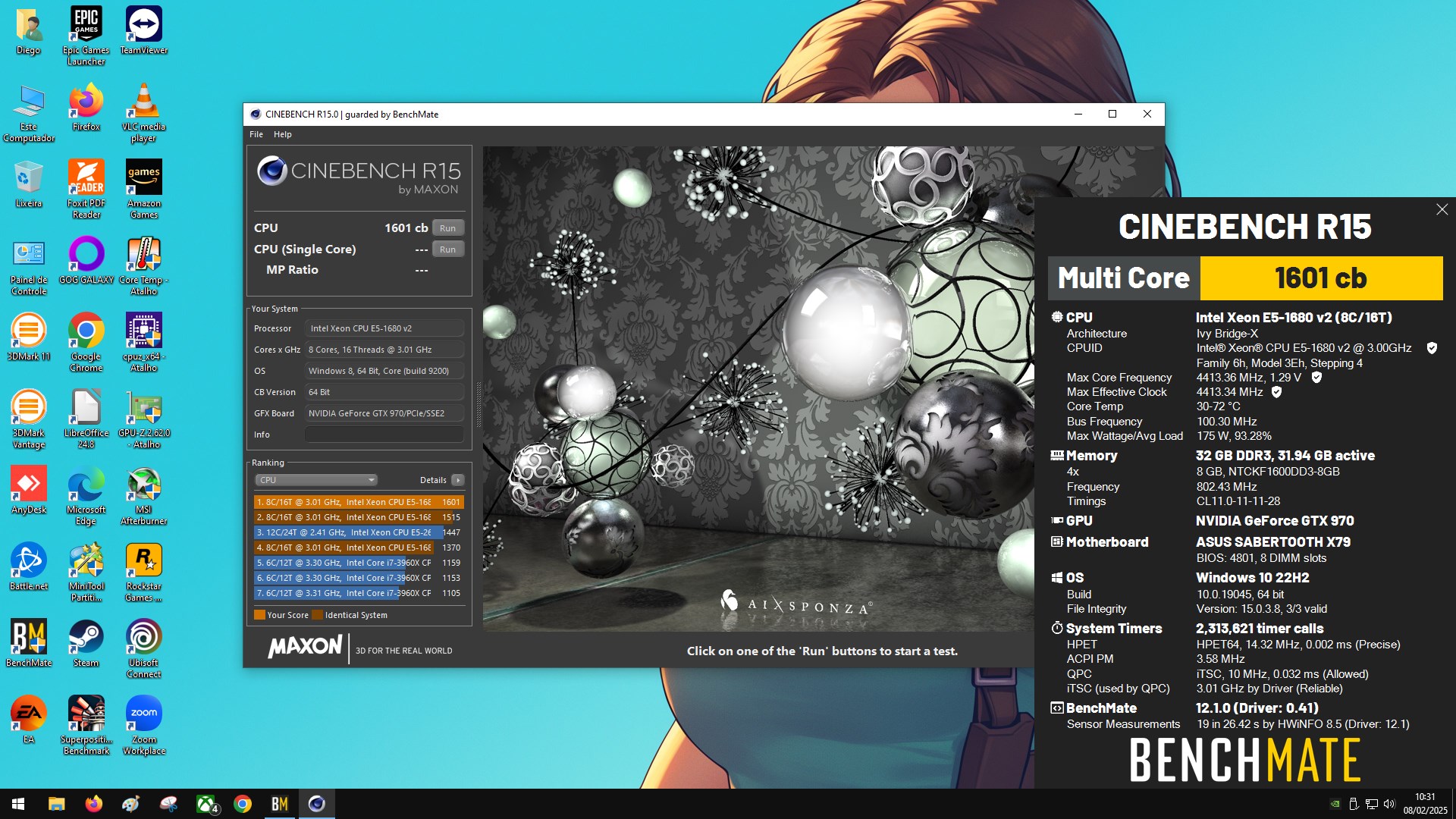This screenshot has height=819, width=1456.
Task: Open File Explorer from the taskbar
Action: (56, 804)
